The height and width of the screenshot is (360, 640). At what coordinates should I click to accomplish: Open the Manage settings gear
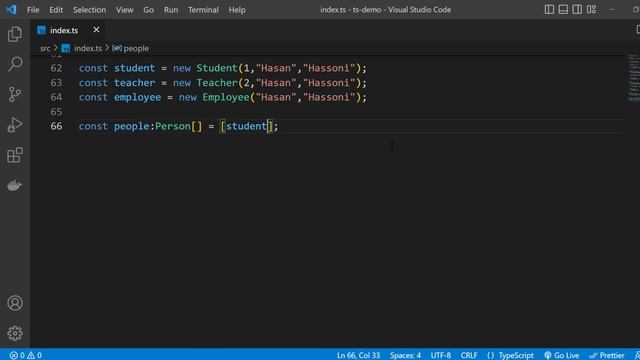[x=15, y=333]
